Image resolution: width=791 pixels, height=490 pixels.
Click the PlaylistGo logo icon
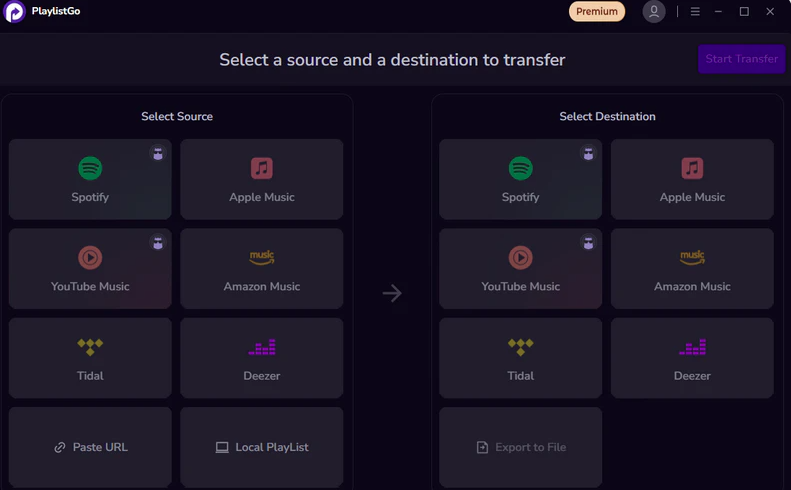click(x=14, y=12)
